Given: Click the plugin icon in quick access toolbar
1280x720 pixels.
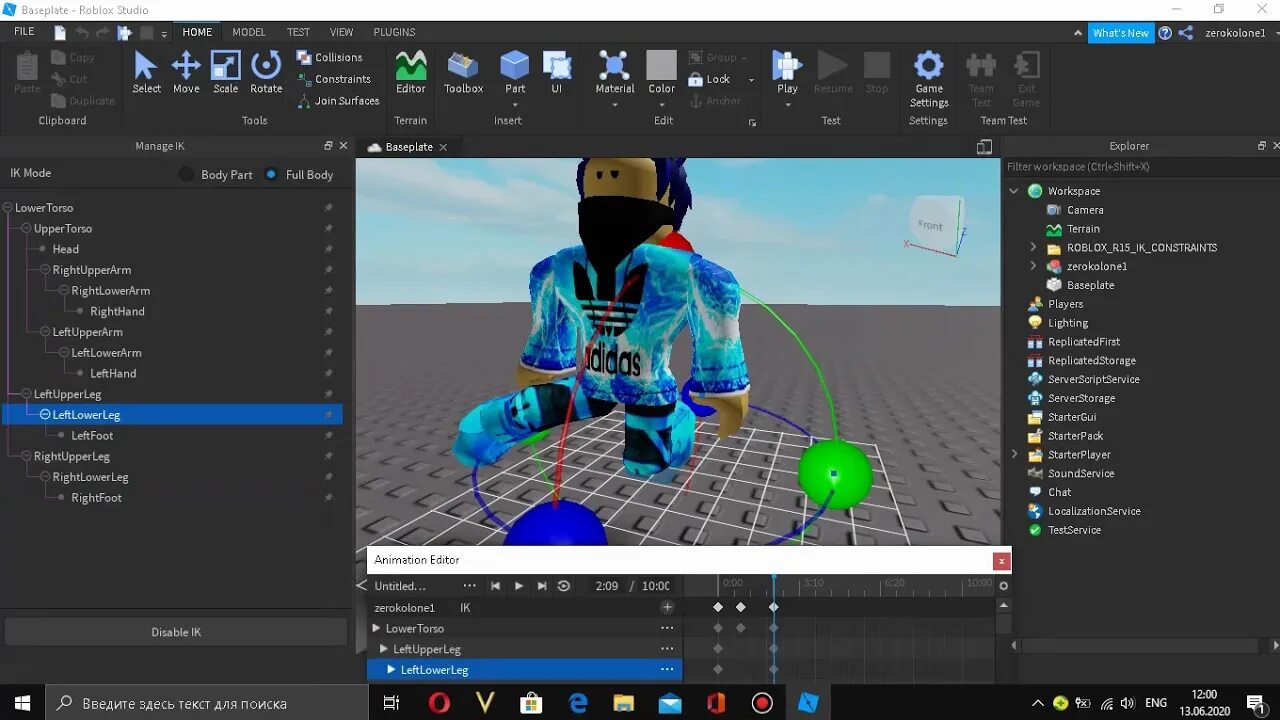Looking at the screenshot, I should click(x=125, y=32).
